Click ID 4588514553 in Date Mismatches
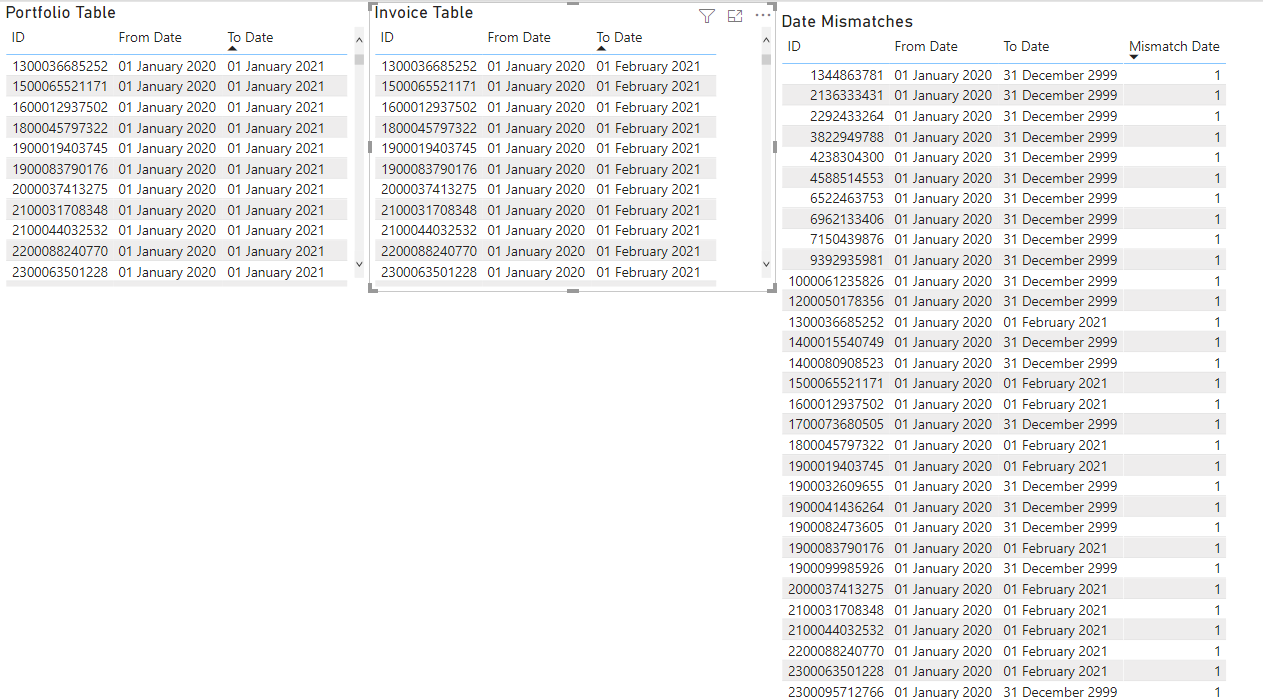The image size is (1263, 699). point(847,178)
